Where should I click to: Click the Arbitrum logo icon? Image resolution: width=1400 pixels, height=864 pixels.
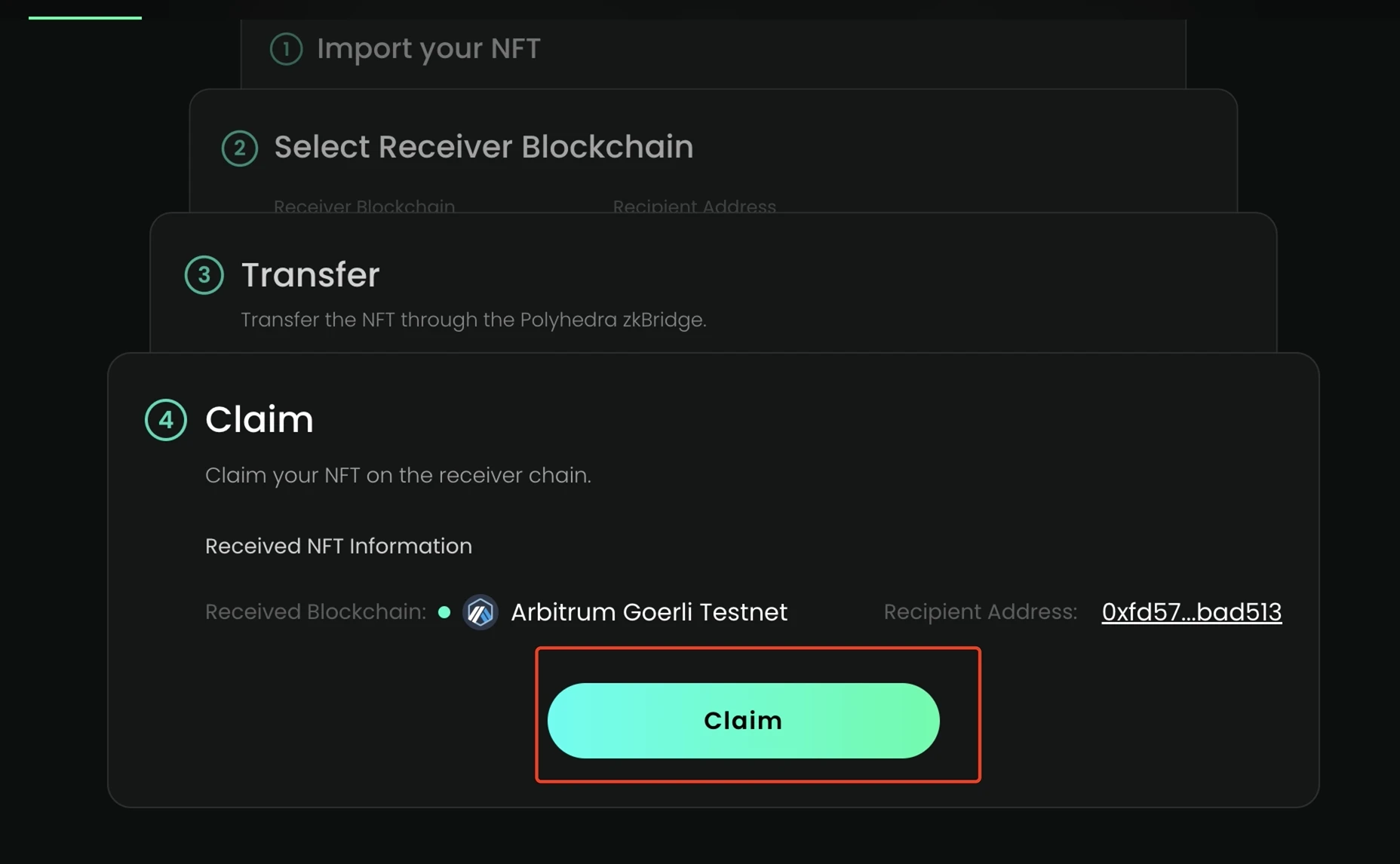tap(480, 611)
